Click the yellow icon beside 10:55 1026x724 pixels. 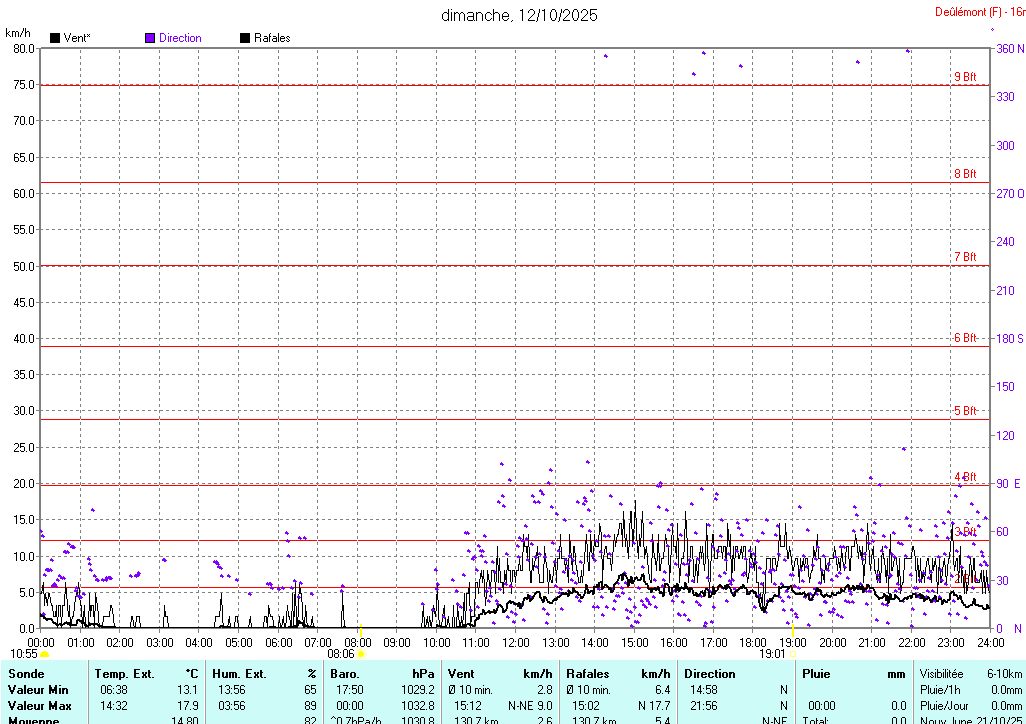(x=44, y=654)
